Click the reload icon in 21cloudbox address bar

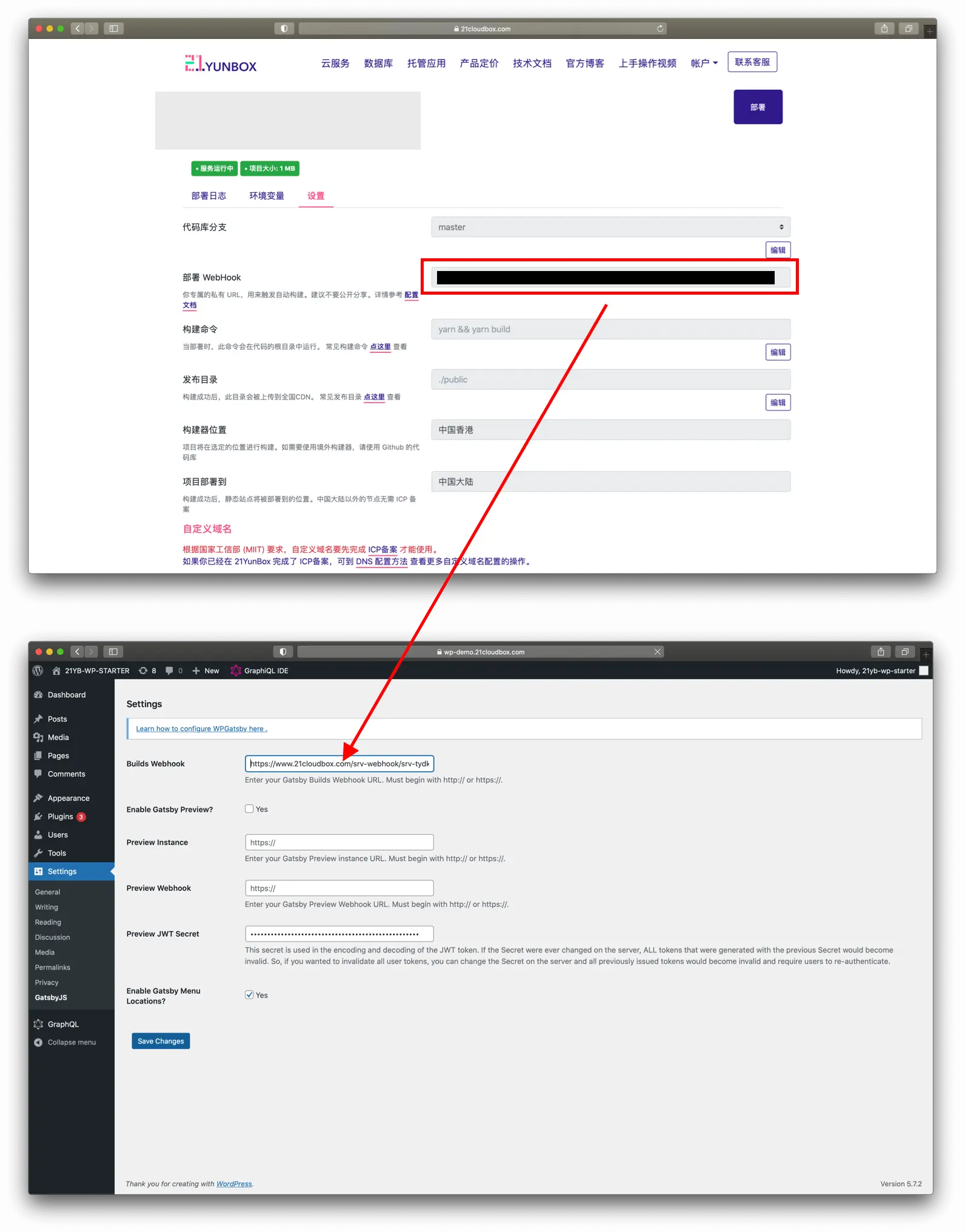[x=660, y=28]
